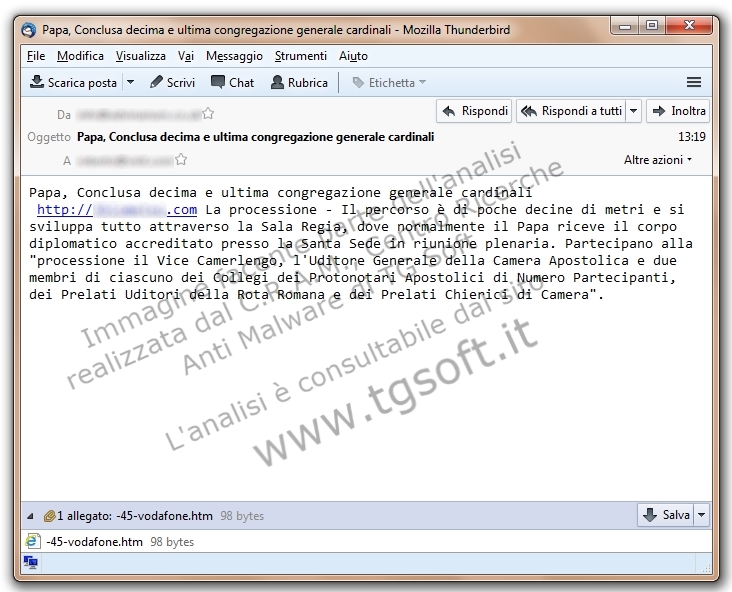The image size is (732, 592).
Task: Open the File menu
Action: pyautogui.click(x=36, y=56)
